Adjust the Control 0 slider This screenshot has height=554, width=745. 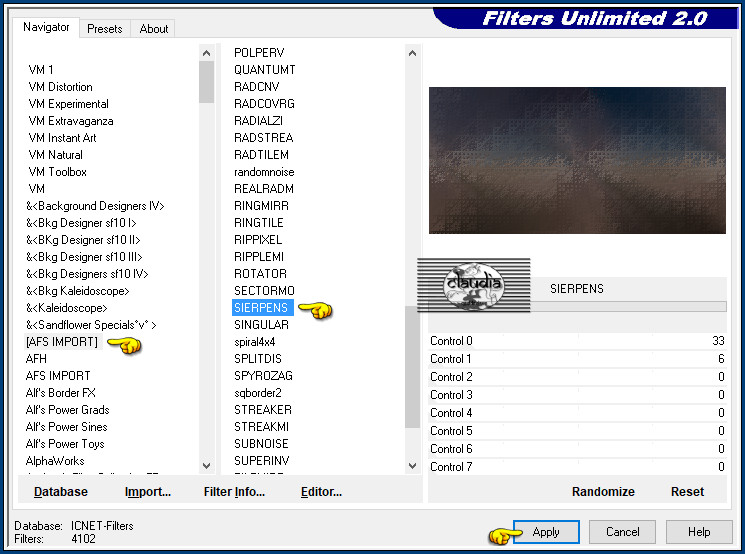click(x=577, y=341)
